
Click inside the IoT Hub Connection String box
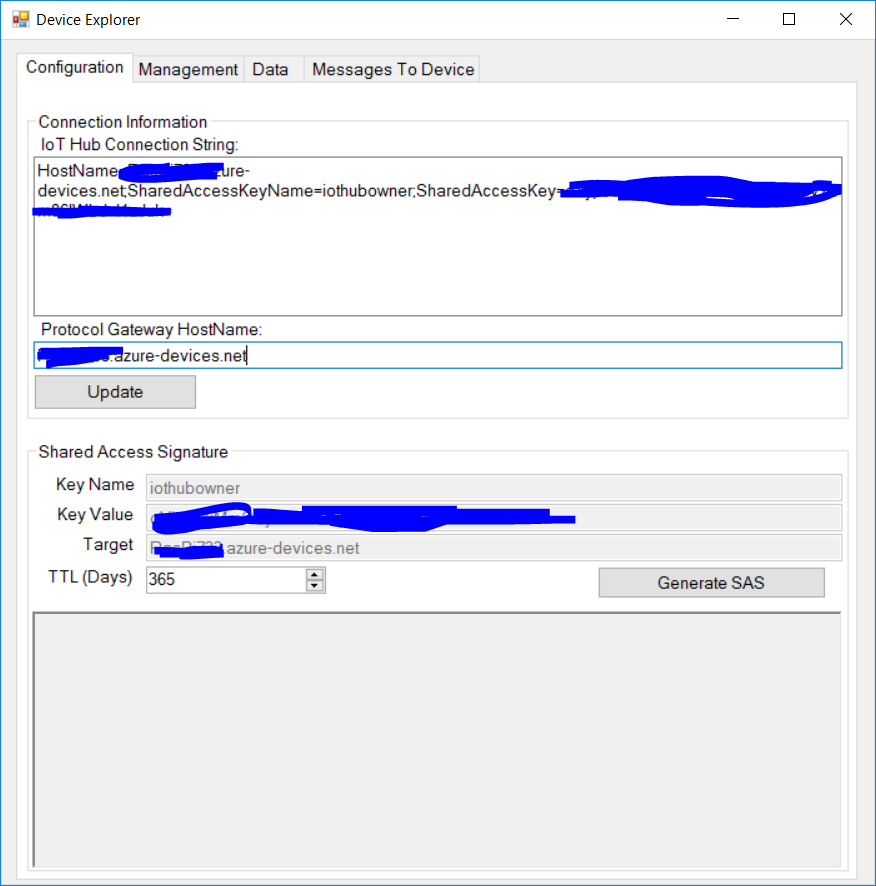coord(438,236)
